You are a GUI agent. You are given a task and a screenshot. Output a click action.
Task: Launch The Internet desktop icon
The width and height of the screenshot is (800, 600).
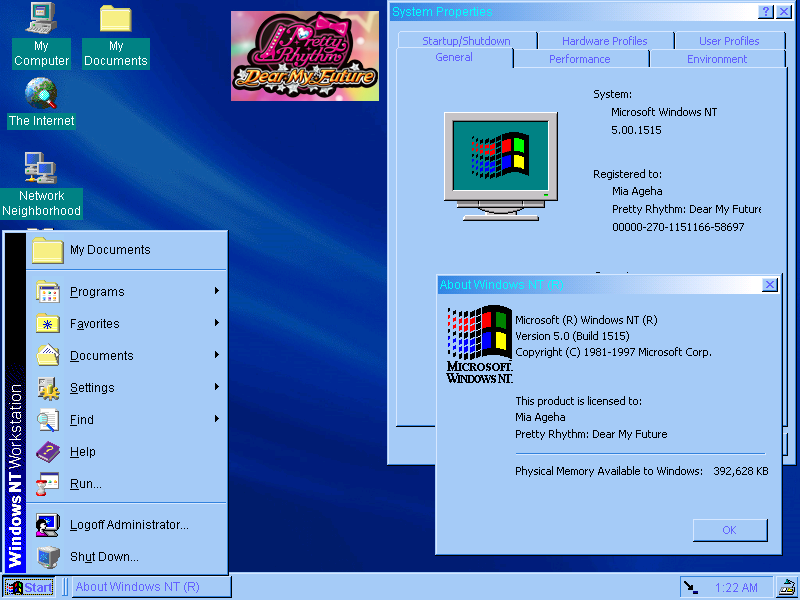(41, 103)
